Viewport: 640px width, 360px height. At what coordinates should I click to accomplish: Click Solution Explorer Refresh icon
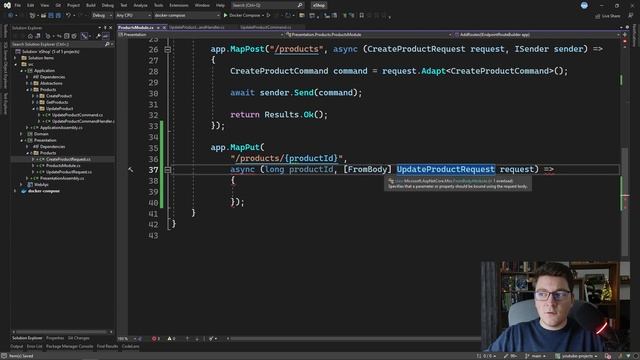59,36
